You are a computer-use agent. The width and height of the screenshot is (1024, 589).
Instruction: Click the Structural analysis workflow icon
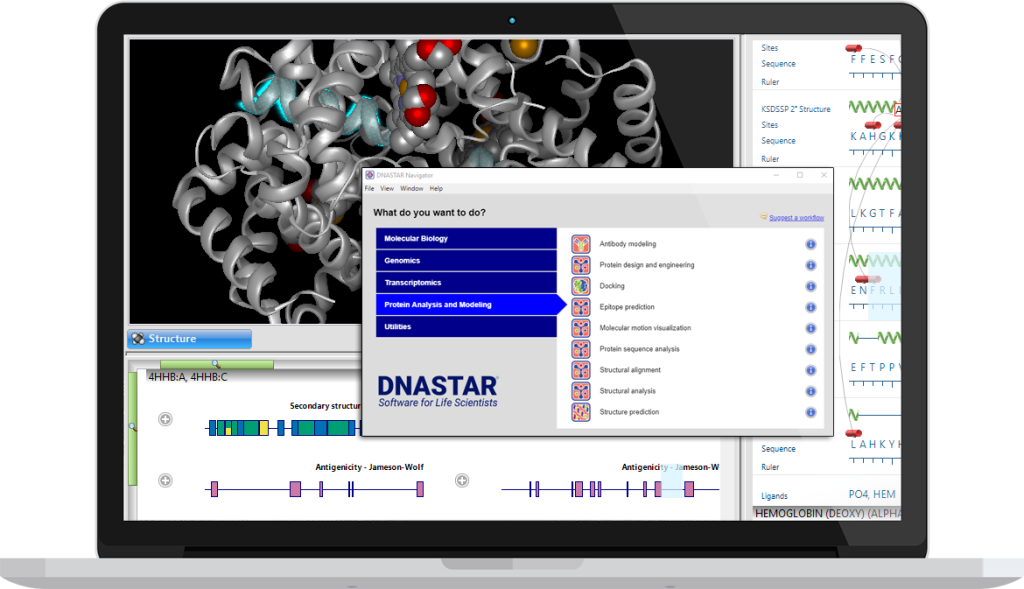581,391
